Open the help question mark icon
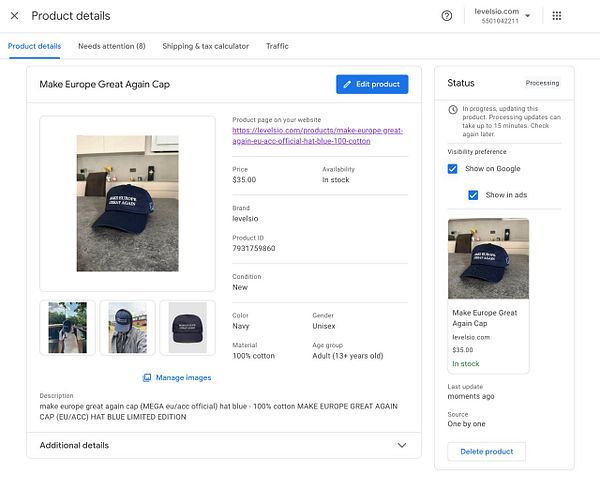Image resolution: width=600 pixels, height=478 pixels. [x=446, y=16]
